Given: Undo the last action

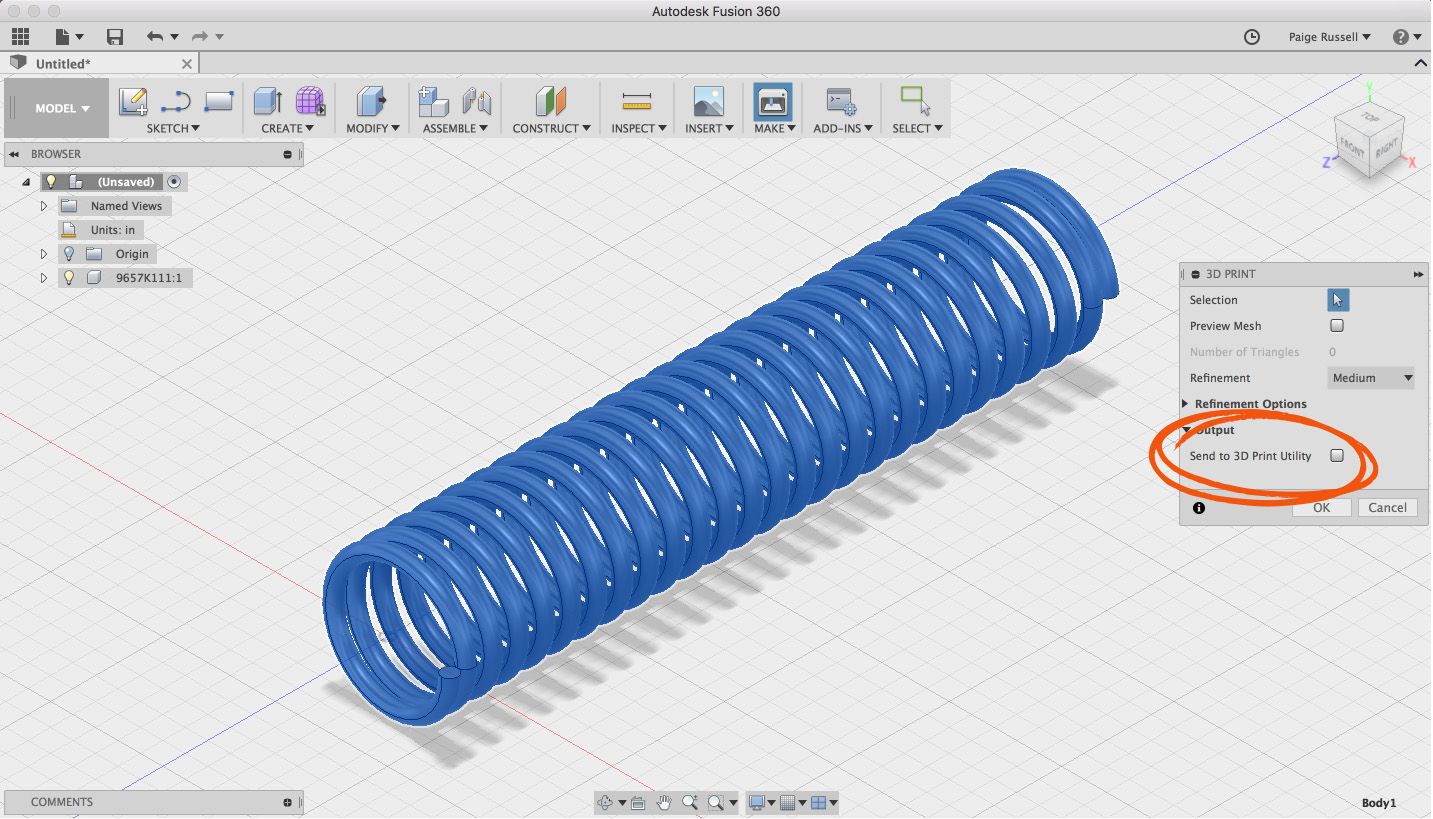Looking at the screenshot, I should pyautogui.click(x=154, y=37).
